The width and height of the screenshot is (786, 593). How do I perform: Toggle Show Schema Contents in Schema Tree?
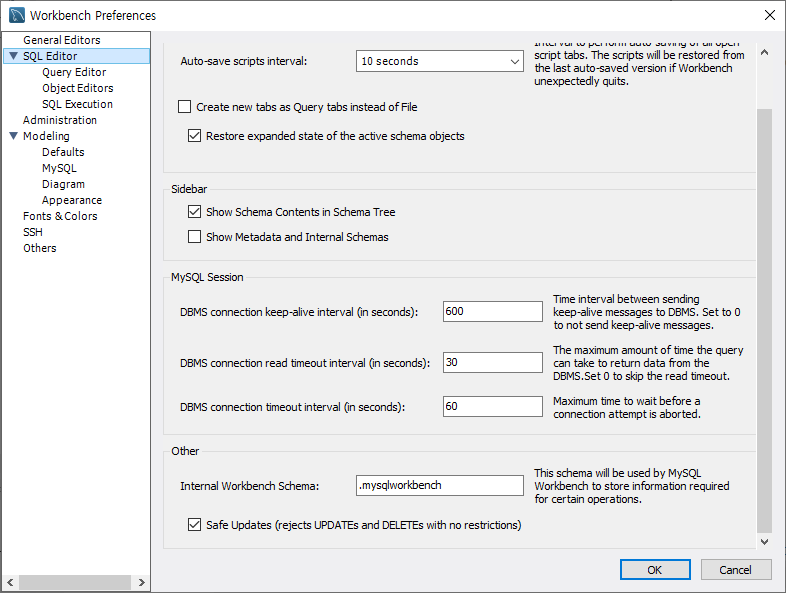click(x=194, y=212)
